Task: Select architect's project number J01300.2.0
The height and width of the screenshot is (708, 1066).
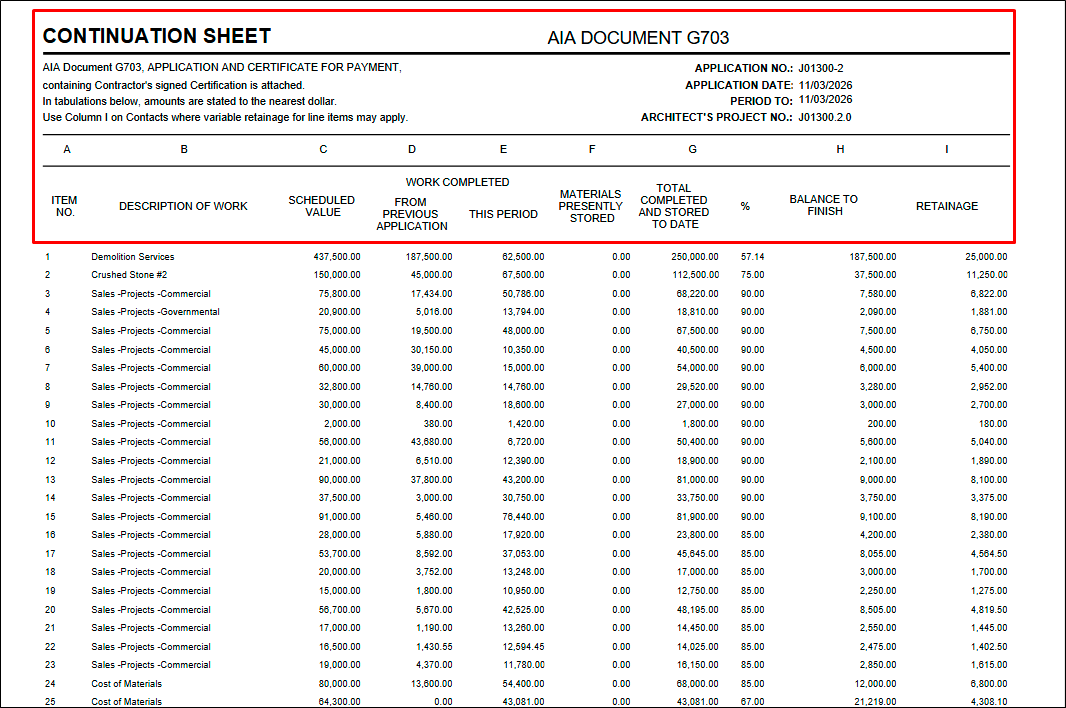Action: (824, 117)
